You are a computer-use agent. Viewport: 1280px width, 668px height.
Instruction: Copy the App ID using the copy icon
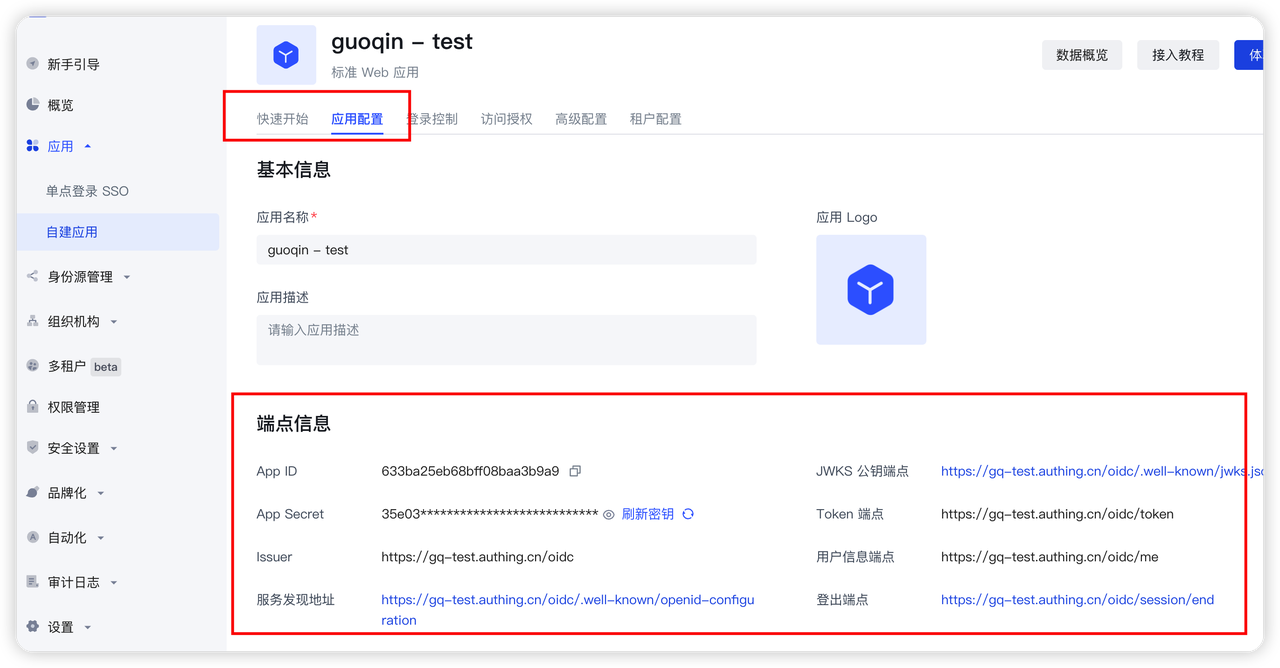575,470
